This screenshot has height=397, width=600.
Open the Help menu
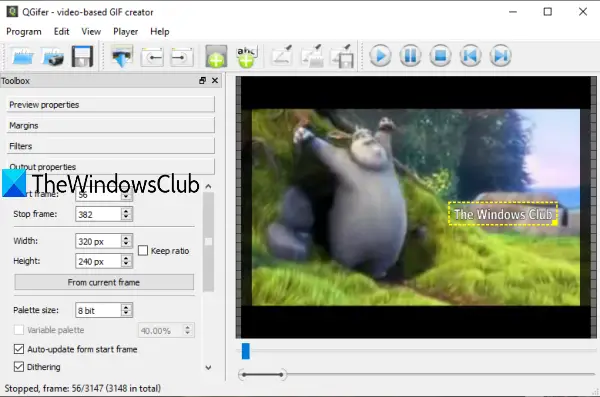tap(160, 31)
